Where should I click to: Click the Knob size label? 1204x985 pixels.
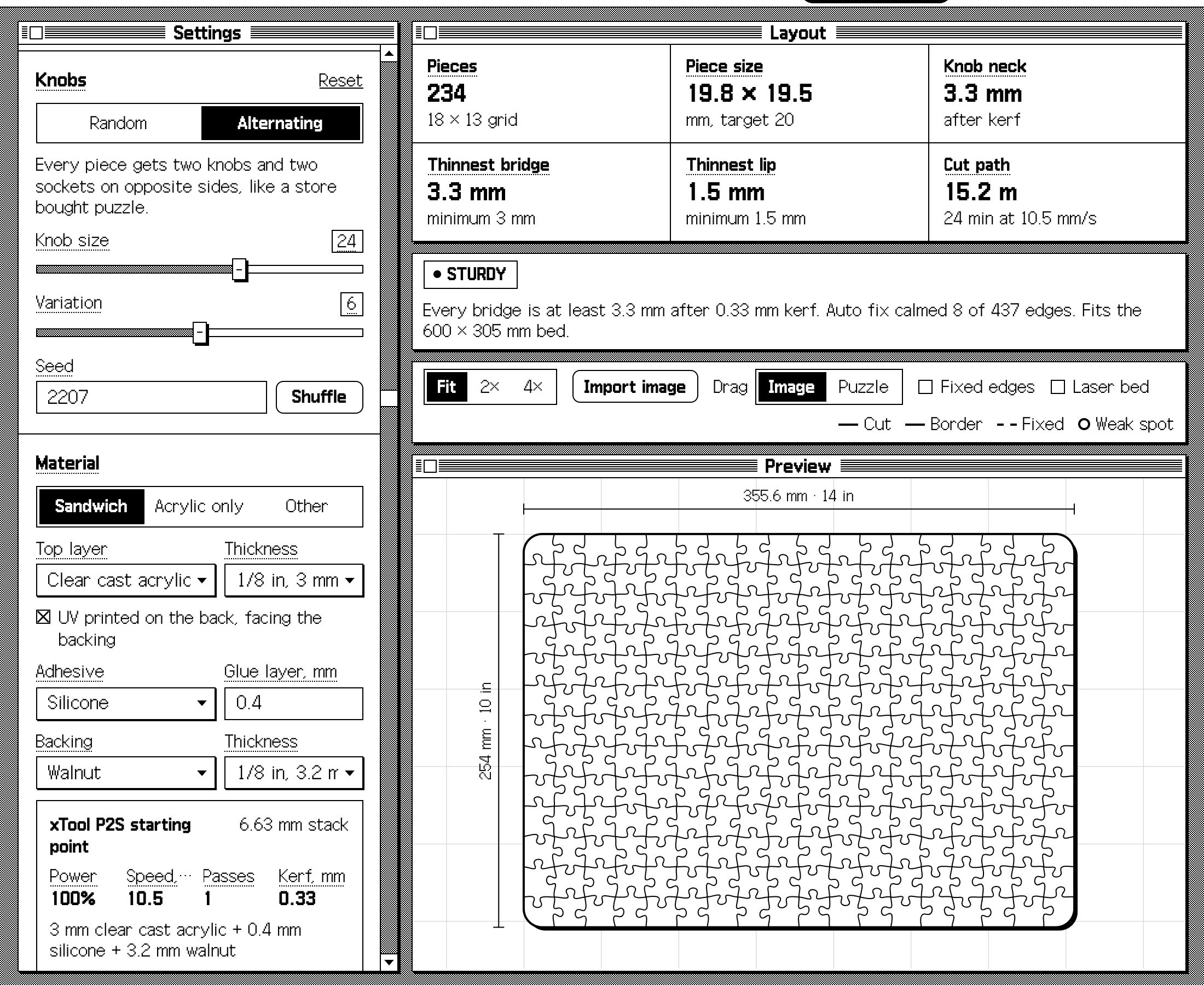72,241
